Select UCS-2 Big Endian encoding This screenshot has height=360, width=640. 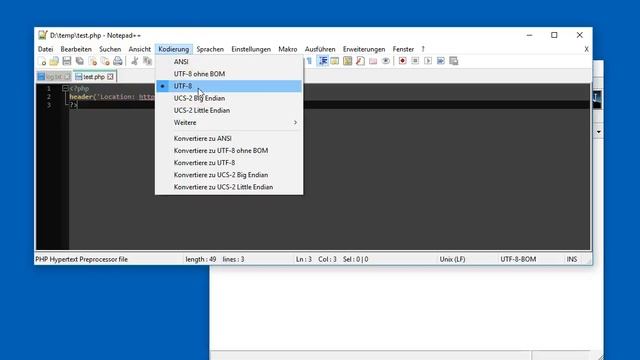(x=229, y=98)
